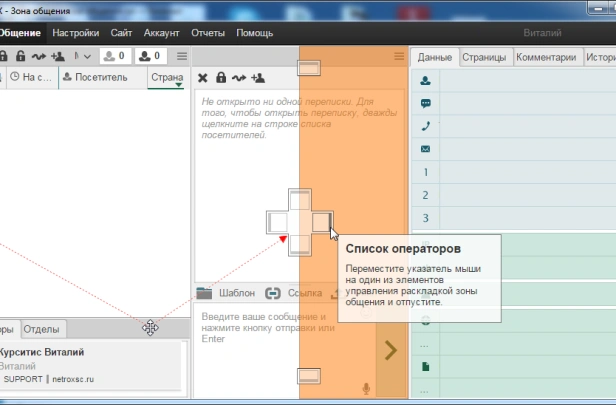Click the transfer chat wavy arrow icon
616x405 pixels.
pos(239,78)
